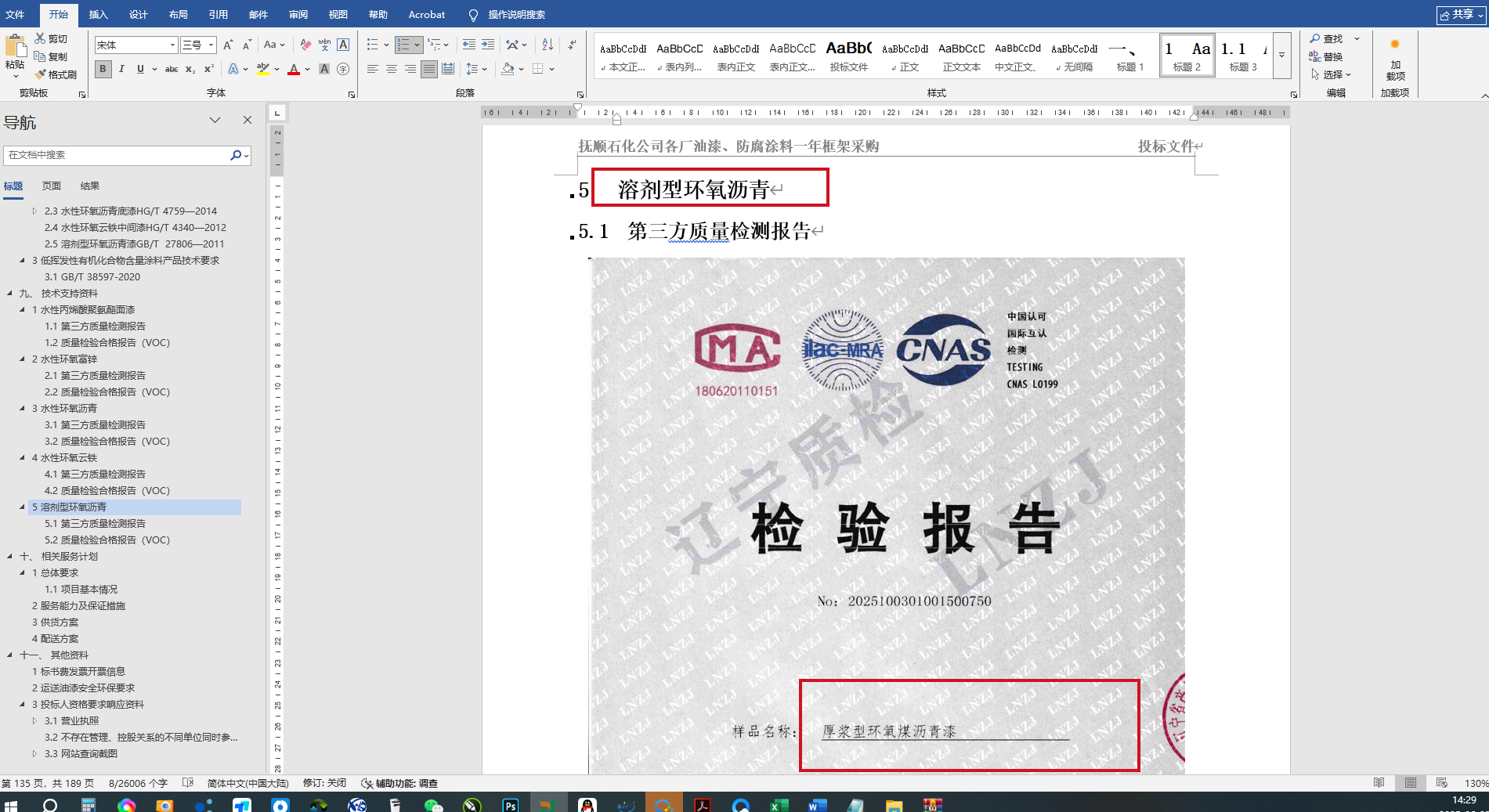The image size is (1489, 812).
Task: Collapse heading 4 水性环氧云铁 in navigation
Action: point(22,458)
